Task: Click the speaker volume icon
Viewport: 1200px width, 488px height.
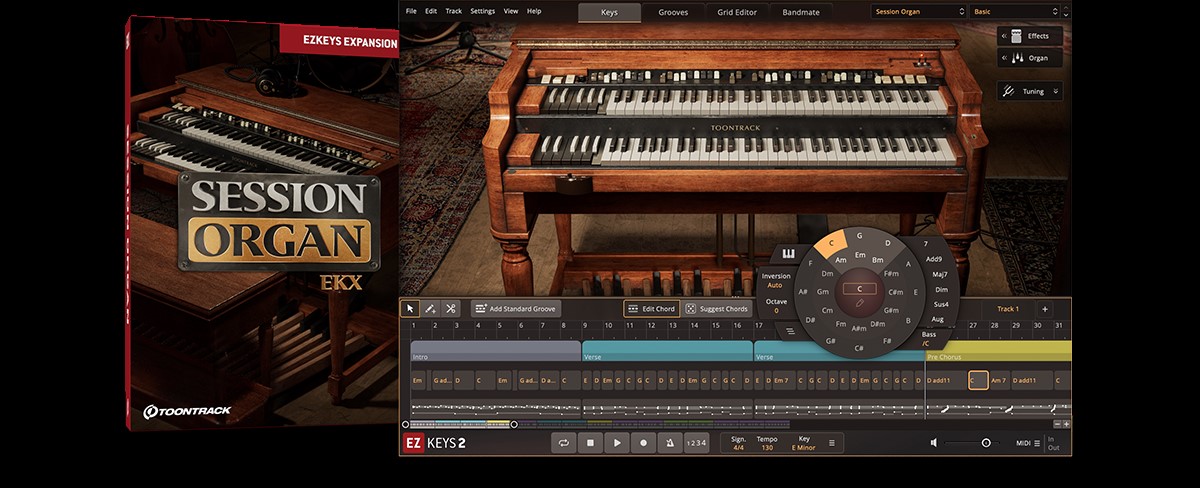Action: (934, 442)
